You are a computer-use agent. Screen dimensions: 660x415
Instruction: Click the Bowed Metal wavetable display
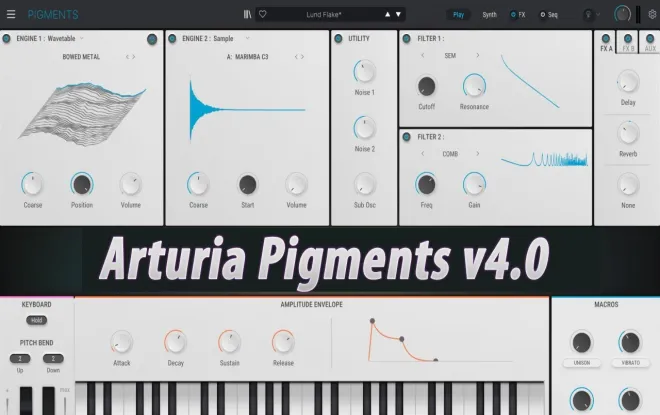pos(82,114)
